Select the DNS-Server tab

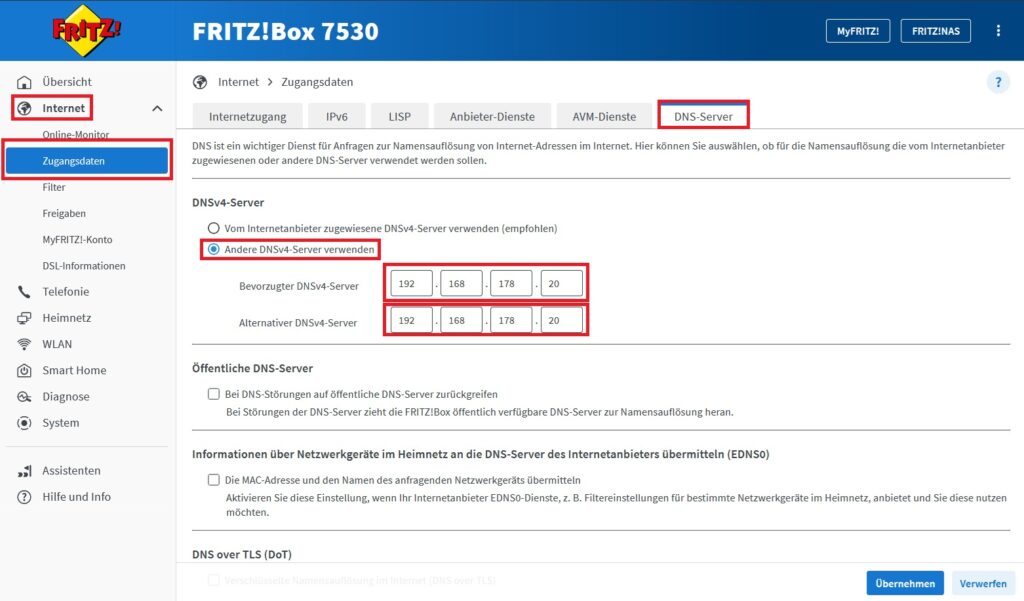[703, 116]
